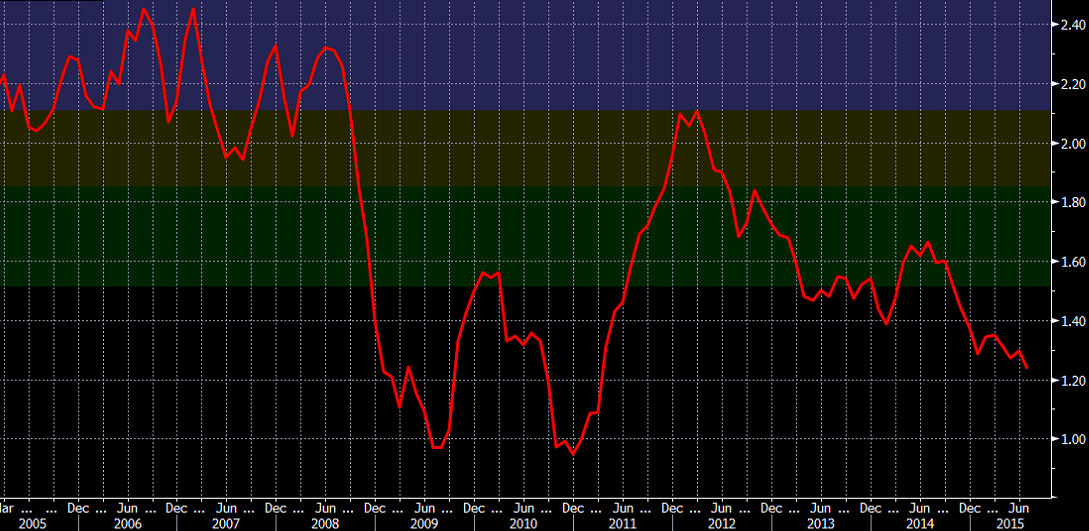Click the red line's trough in mid 2009
Viewport: 1089px width, 531px height.
click(436, 448)
